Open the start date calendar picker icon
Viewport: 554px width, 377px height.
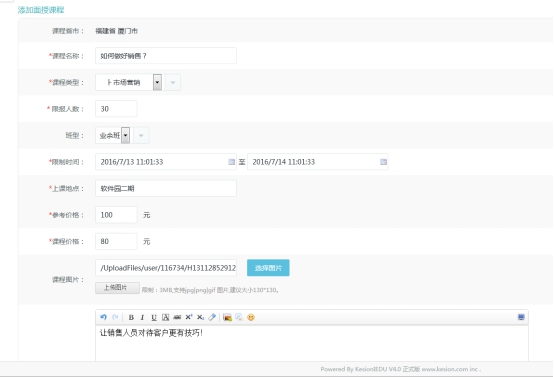point(231,162)
